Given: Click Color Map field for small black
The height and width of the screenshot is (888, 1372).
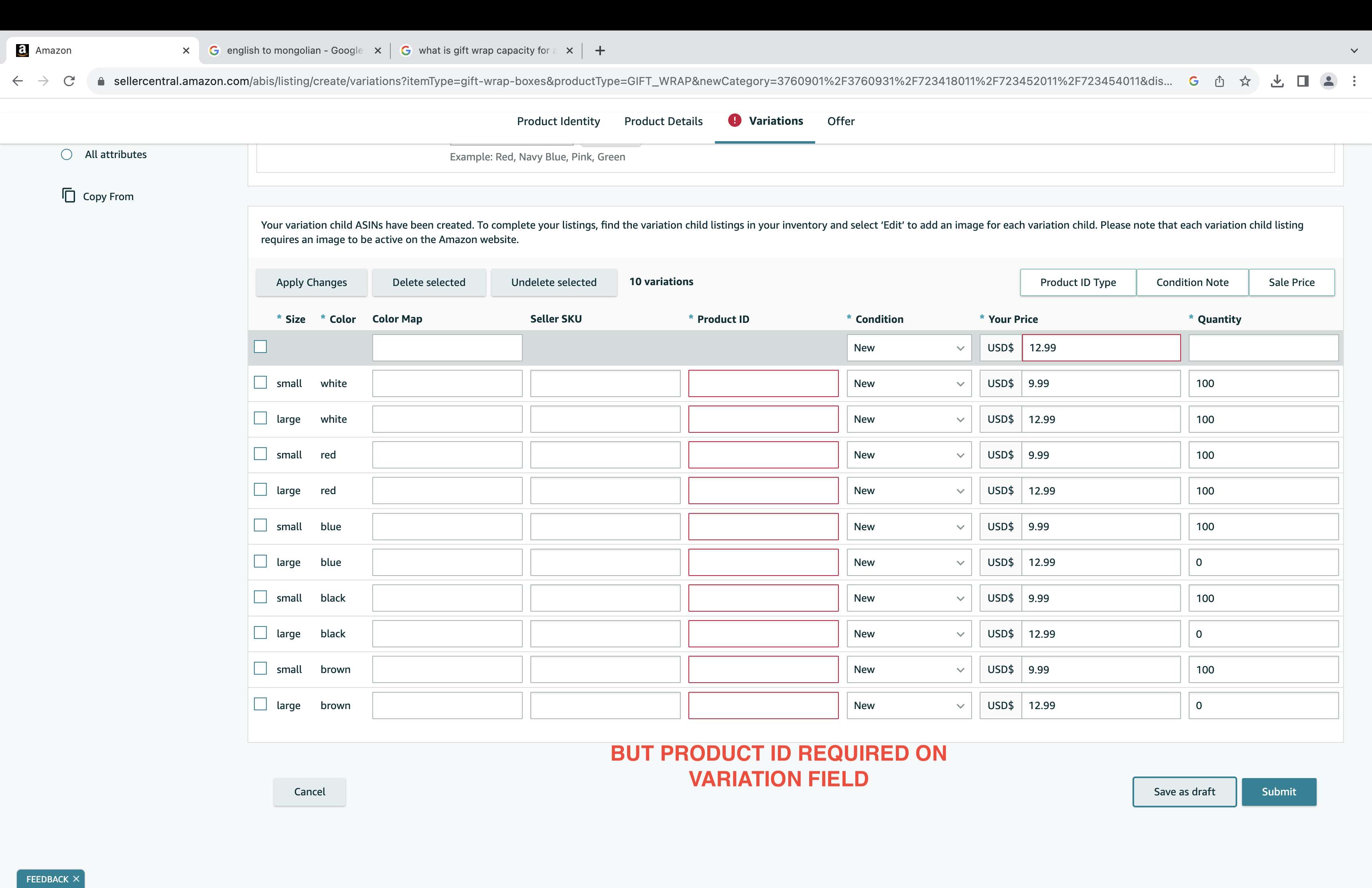Looking at the screenshot, I should 447,598.
